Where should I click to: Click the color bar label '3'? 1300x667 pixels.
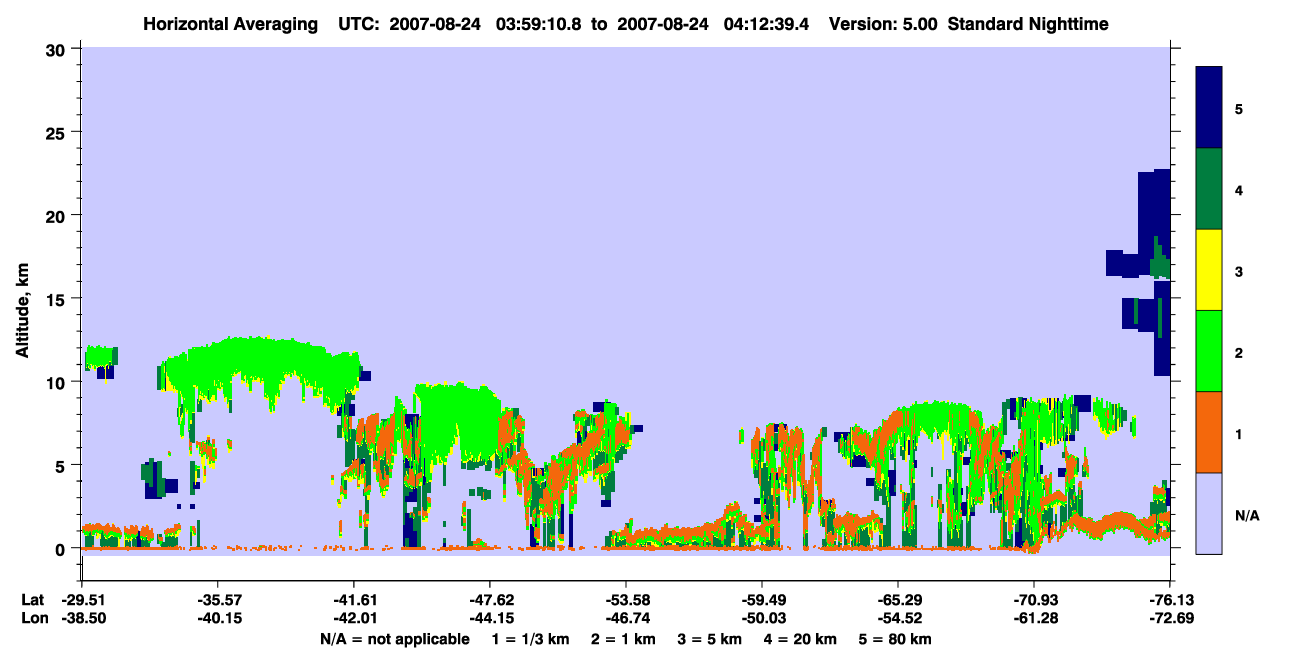click(x=1239, y=271)
